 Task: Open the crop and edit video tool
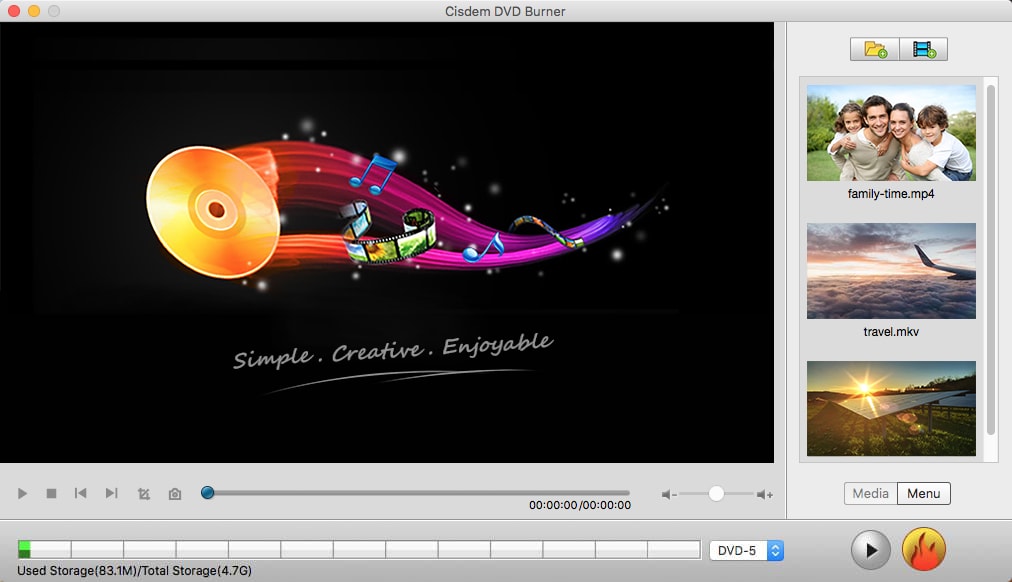pos(144,494)
